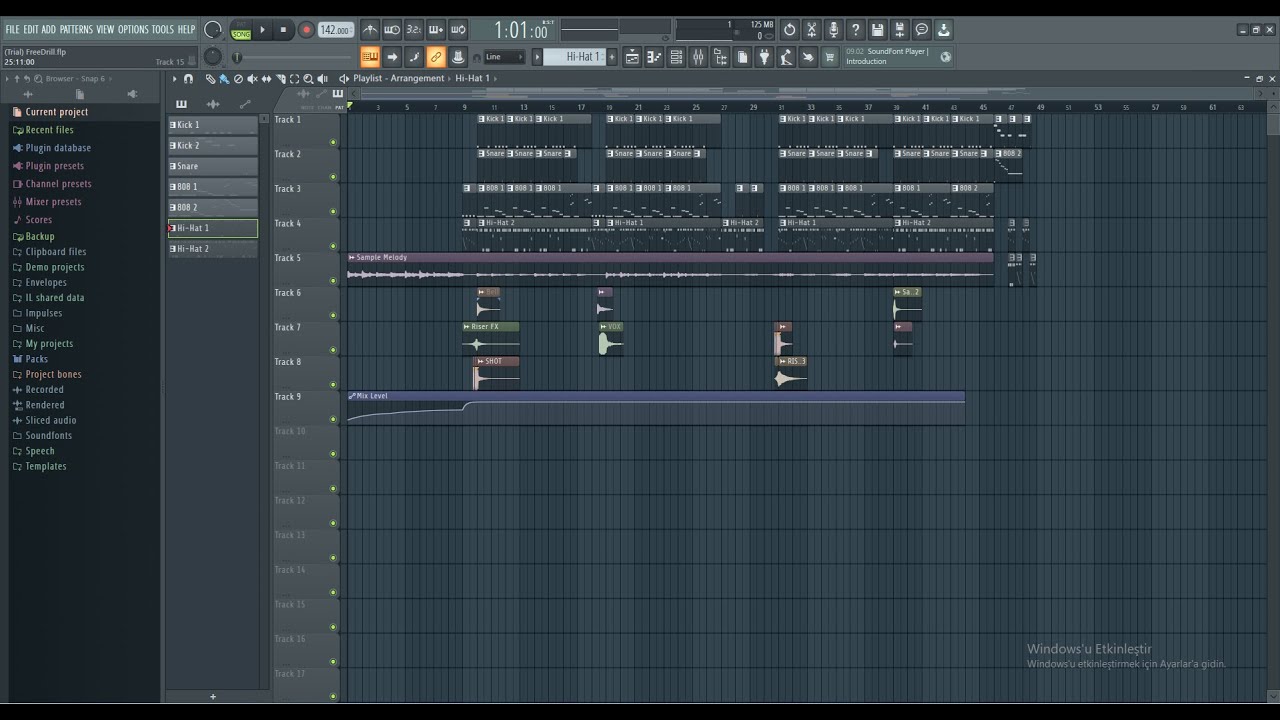Open the EDIT menu
The height and width of the screenshot is (720, 1280).
31,30
